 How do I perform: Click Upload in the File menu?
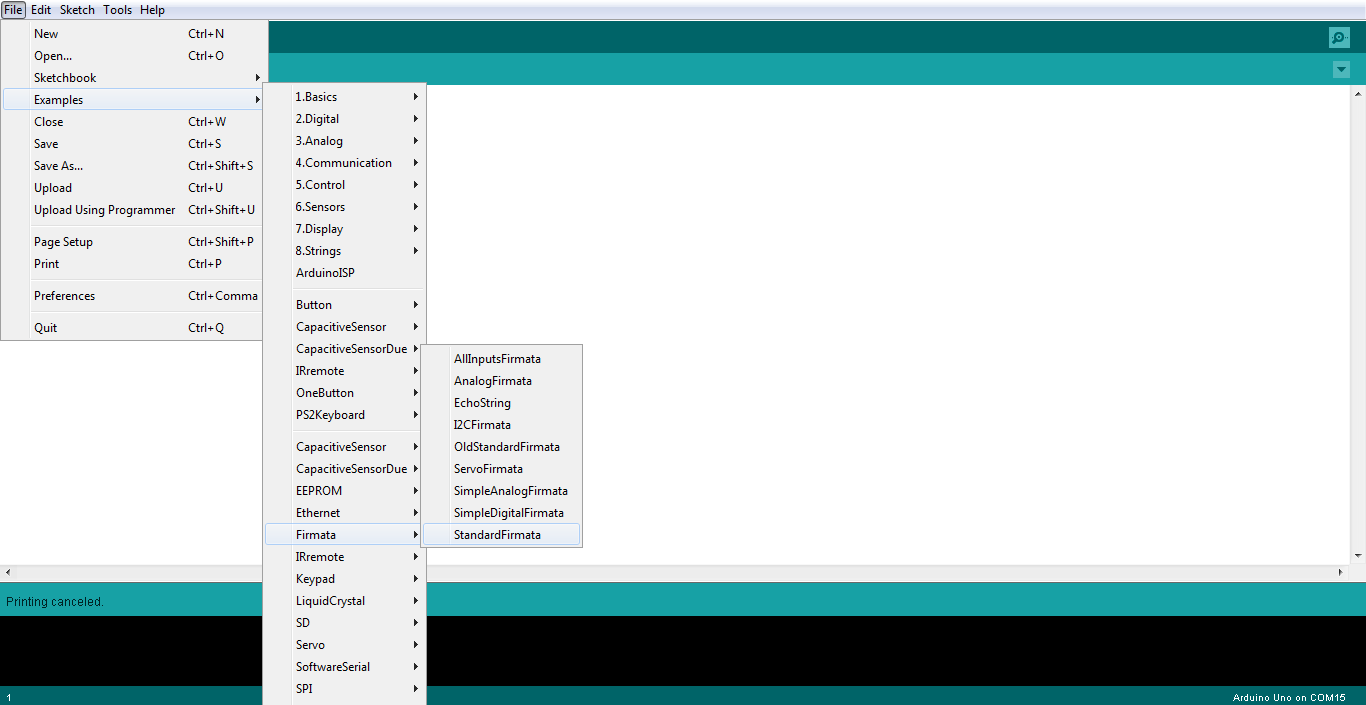pos(53,187)
